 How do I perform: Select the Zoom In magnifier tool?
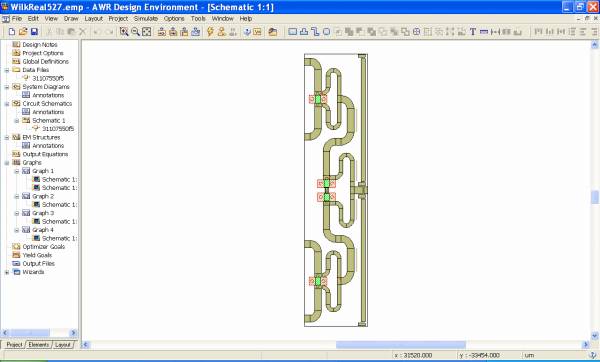coord(124,32)
